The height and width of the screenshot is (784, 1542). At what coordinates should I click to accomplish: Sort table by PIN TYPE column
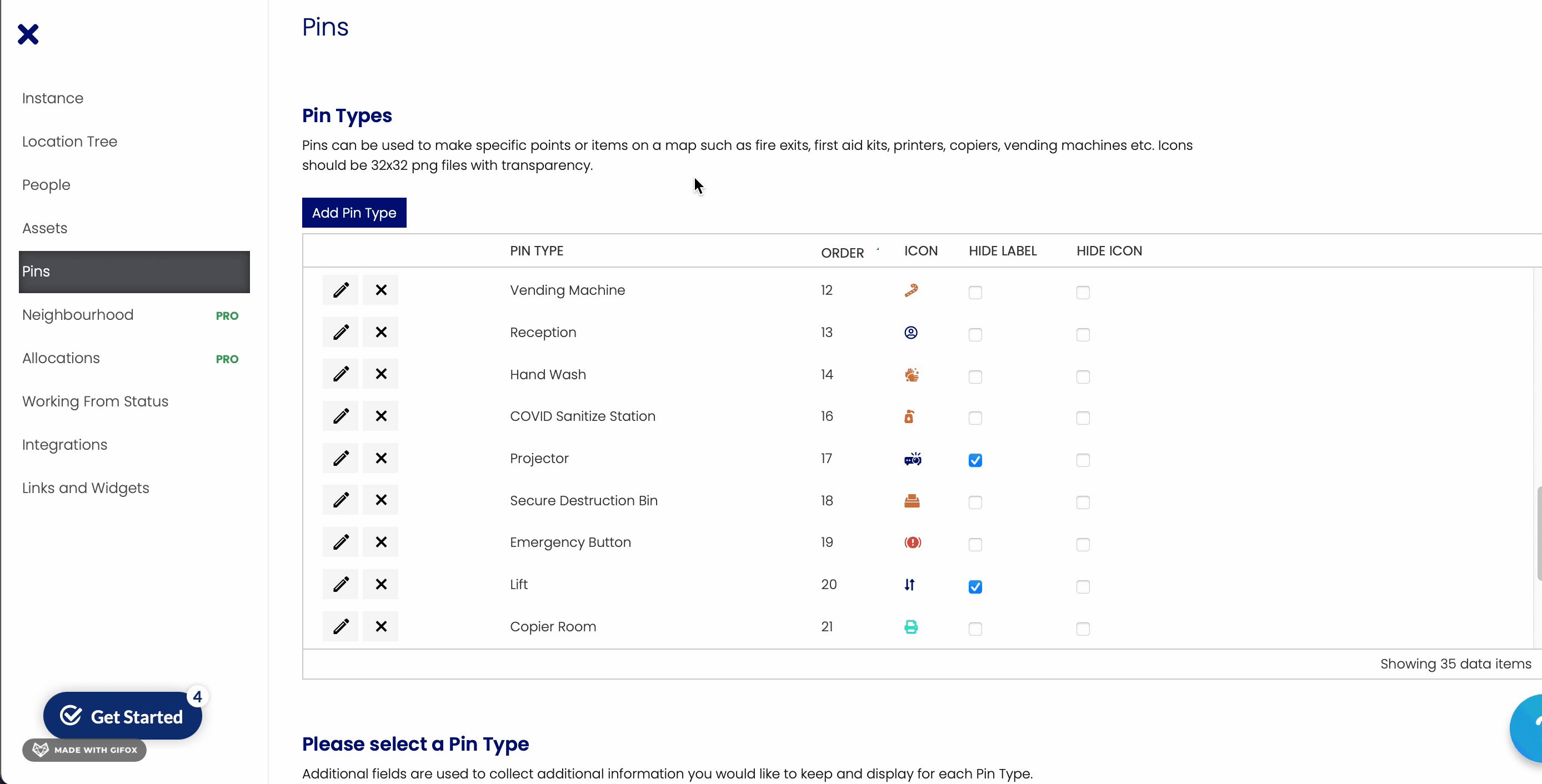coord(537,251)
